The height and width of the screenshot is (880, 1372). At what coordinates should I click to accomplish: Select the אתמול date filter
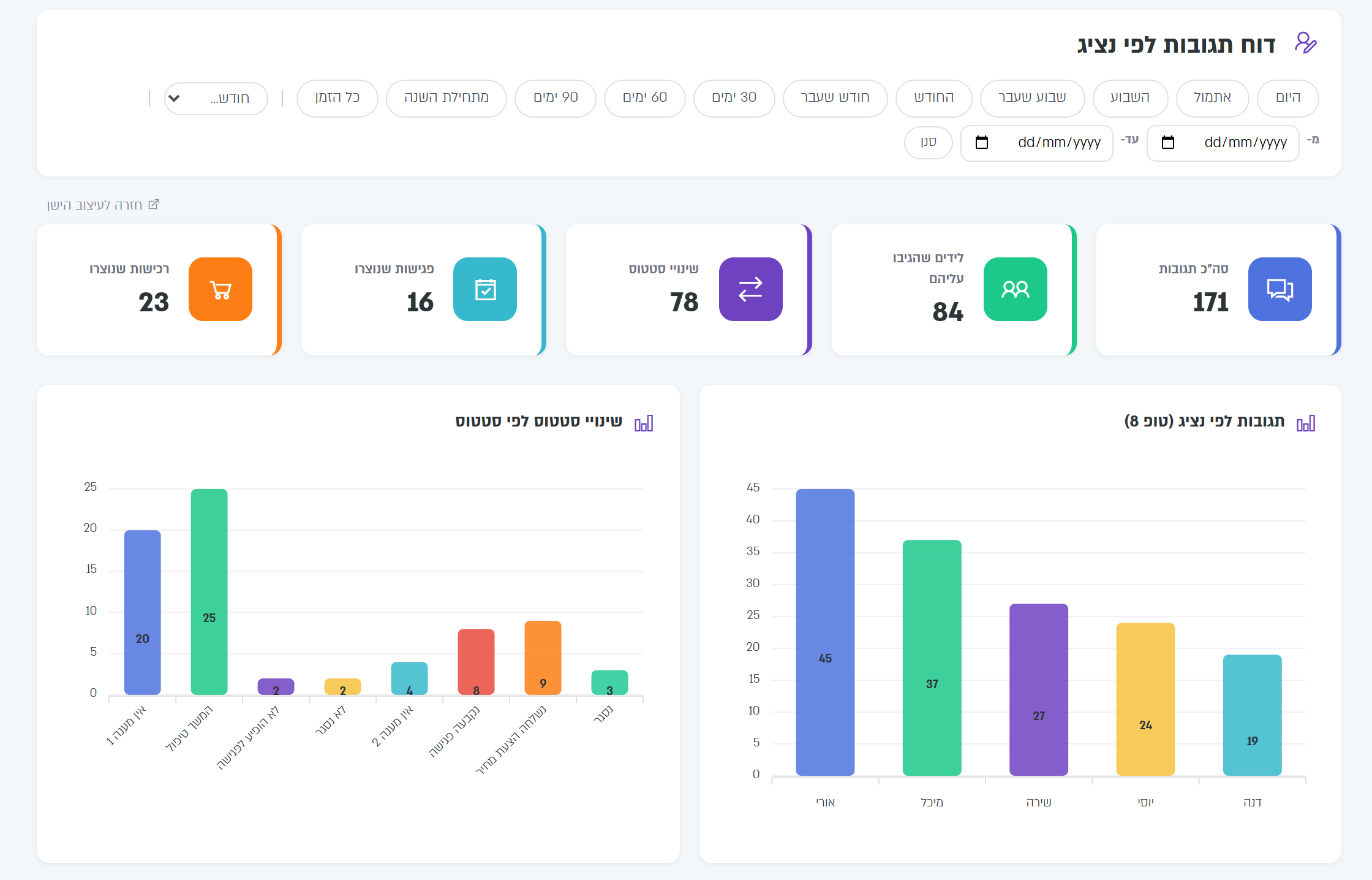click(x=1212, y=98)
